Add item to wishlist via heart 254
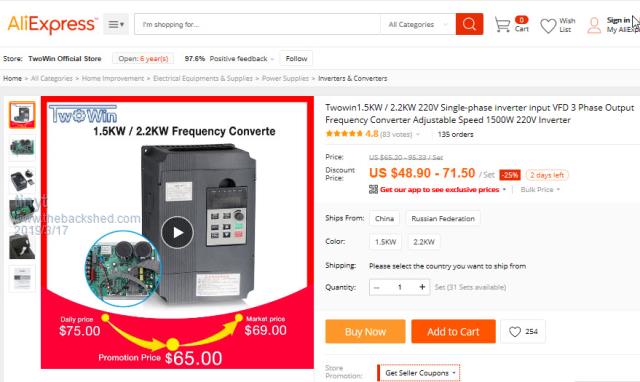The height and width of the screenshot is (382, 640). (x=523, y=331)
